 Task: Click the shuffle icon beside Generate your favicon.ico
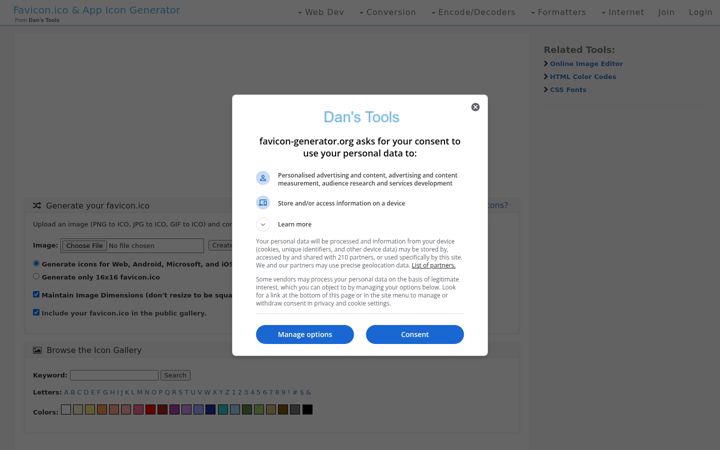coord(37,206)
